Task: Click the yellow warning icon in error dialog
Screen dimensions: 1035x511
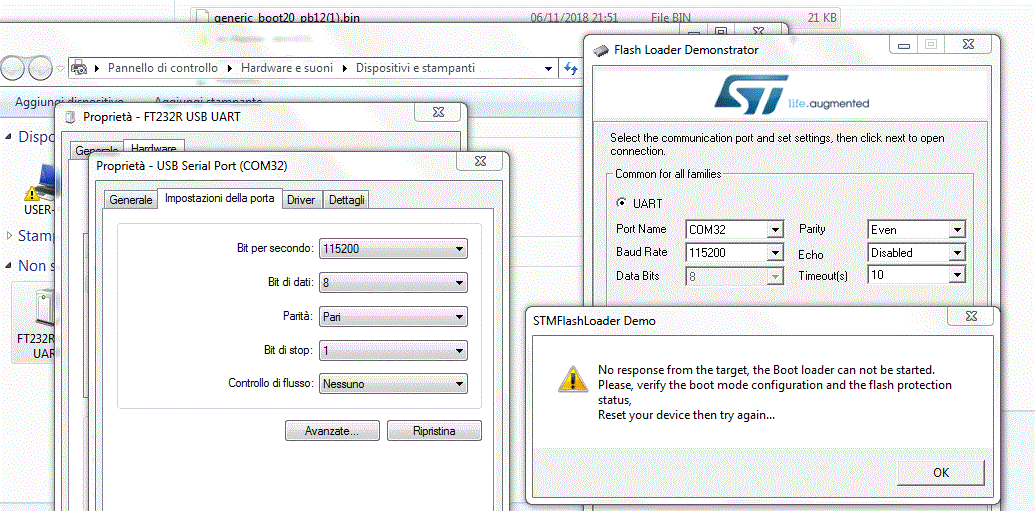Action: [572, 379]
